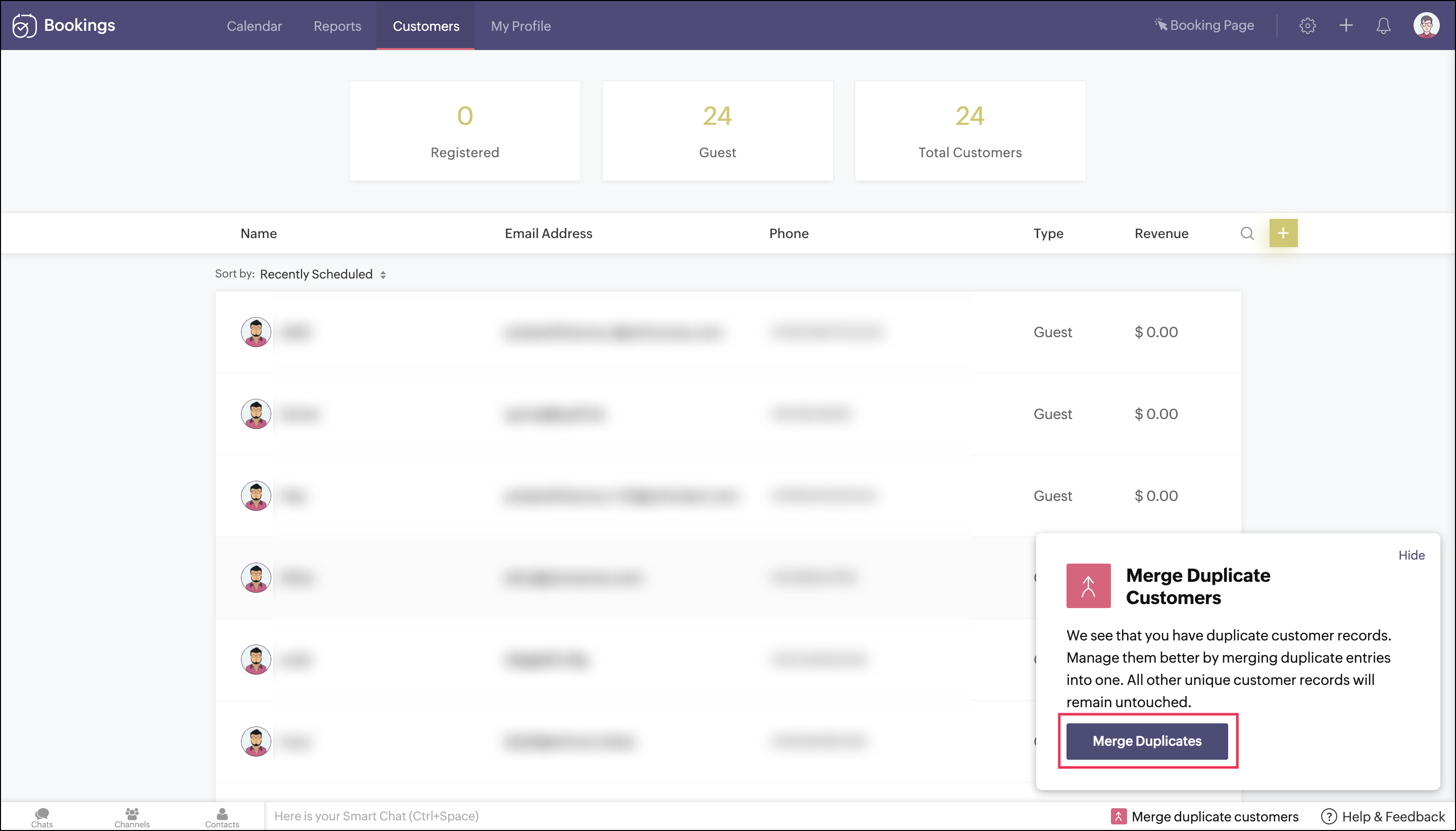Hide the merge duplicates popup
Image resolution: width=1456 pixels, height=831 pixels.
(1412, 556)
